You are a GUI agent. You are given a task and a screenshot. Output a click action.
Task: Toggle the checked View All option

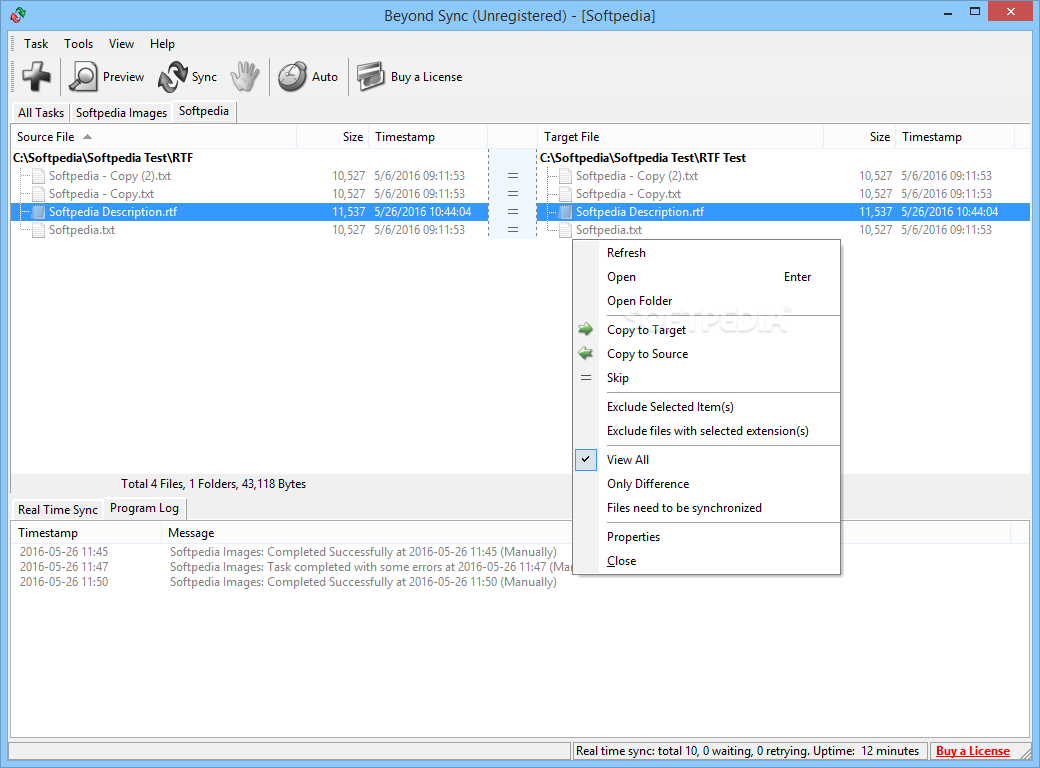click(x=707, y=460)
